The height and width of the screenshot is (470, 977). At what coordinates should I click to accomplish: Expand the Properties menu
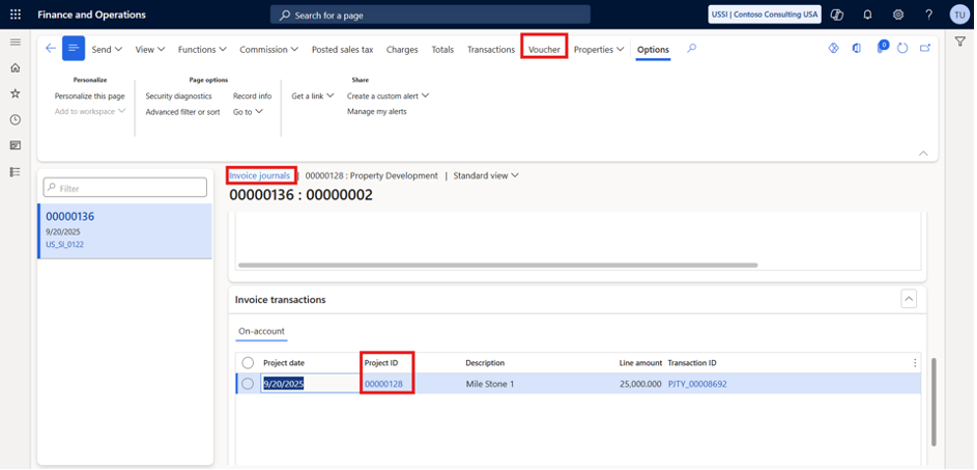coord(599,49)
